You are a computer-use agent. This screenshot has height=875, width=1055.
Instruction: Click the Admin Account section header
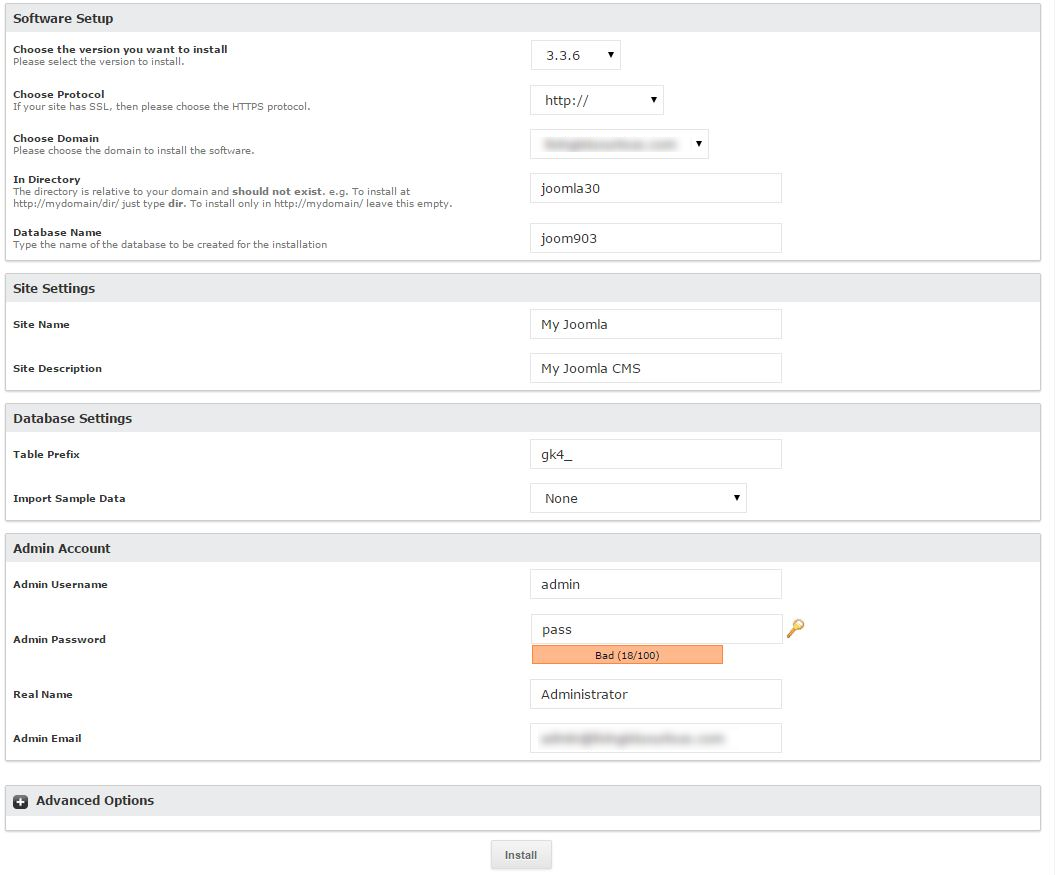click(x=62, y=548)
